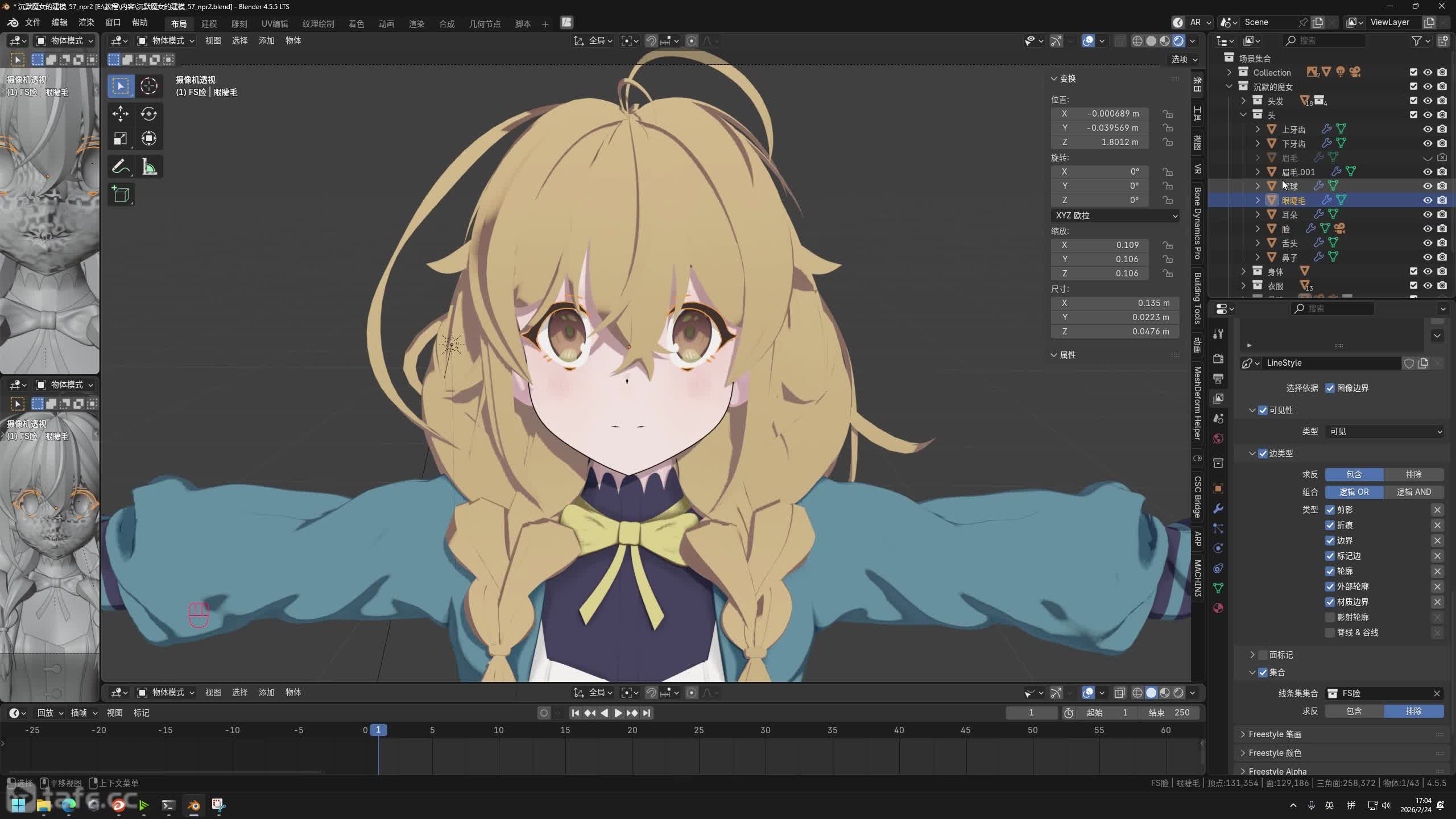Activate the Annotate pencil tool
Viewport: 1456px width, 819px height.
[x=120, y=167]
